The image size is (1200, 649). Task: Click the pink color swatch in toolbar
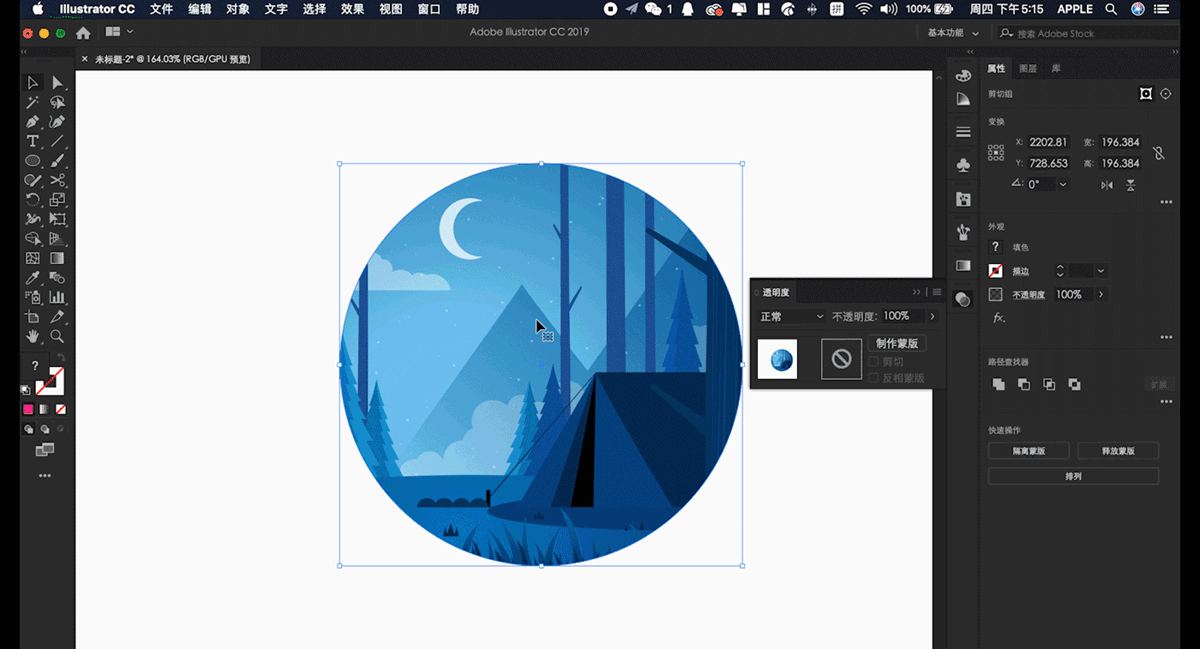click(x=28, y=409)
